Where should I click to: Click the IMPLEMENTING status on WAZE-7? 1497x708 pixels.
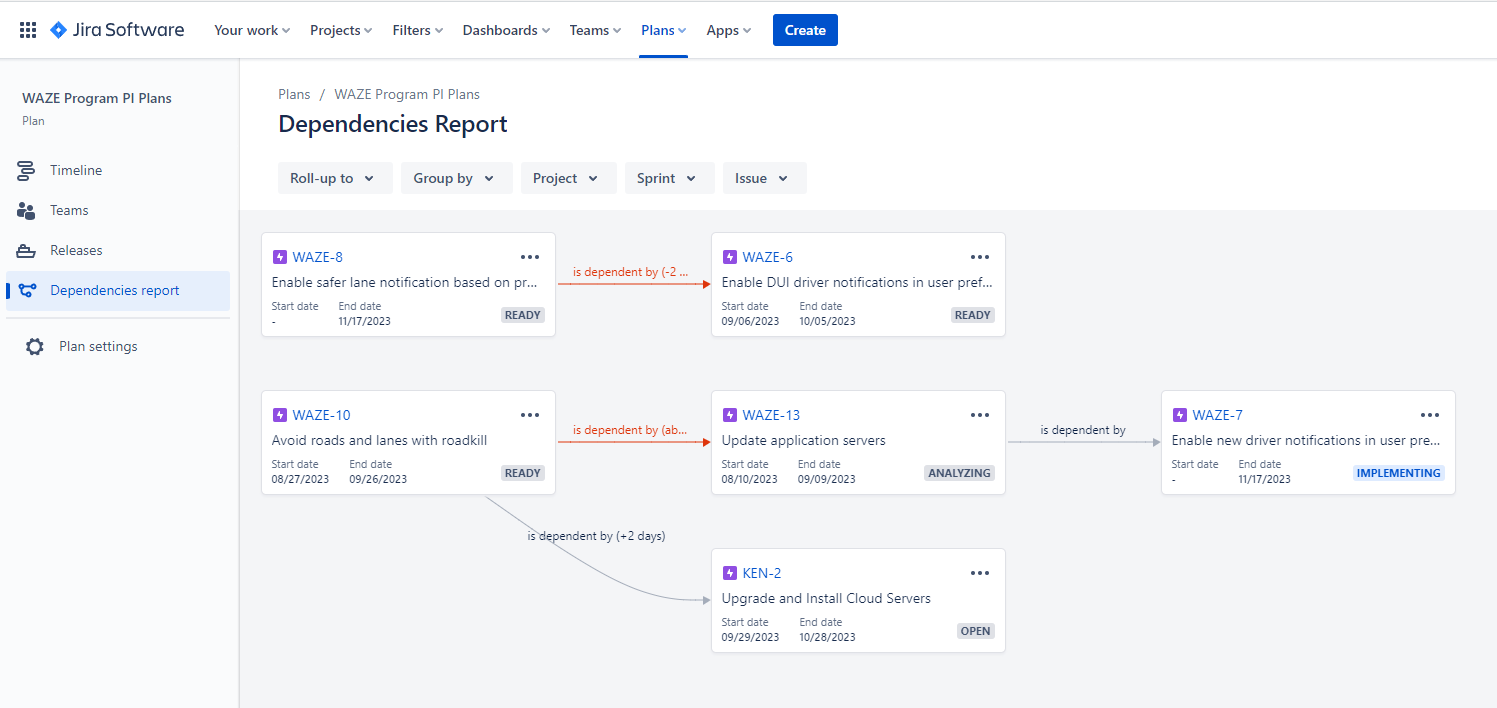point(1399,473)
